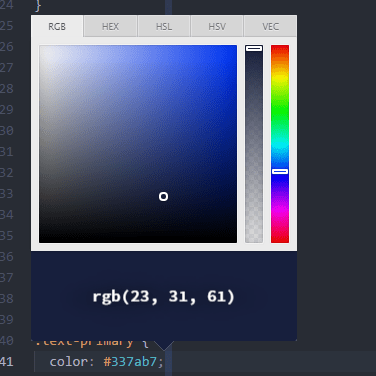Click the dark navy color preview area
Screen dimensions: 376x376
coord(164,296)
